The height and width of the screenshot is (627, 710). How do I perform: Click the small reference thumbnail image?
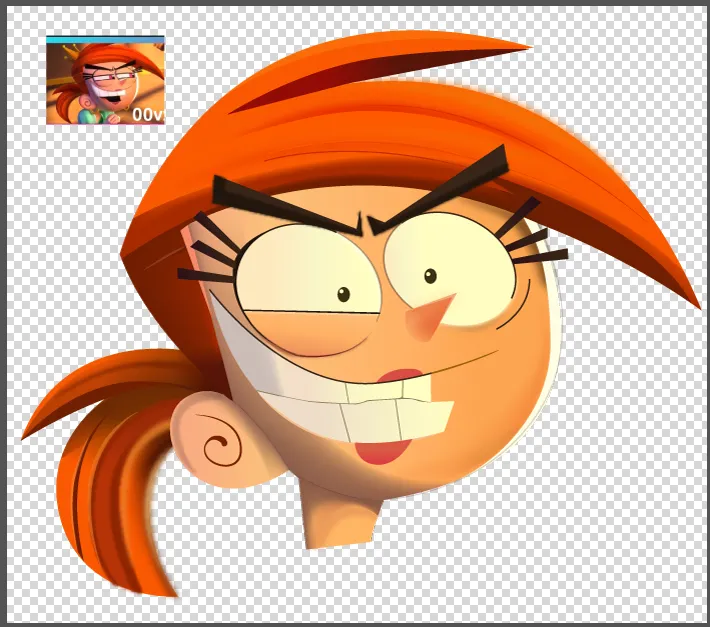pos(104,80)
